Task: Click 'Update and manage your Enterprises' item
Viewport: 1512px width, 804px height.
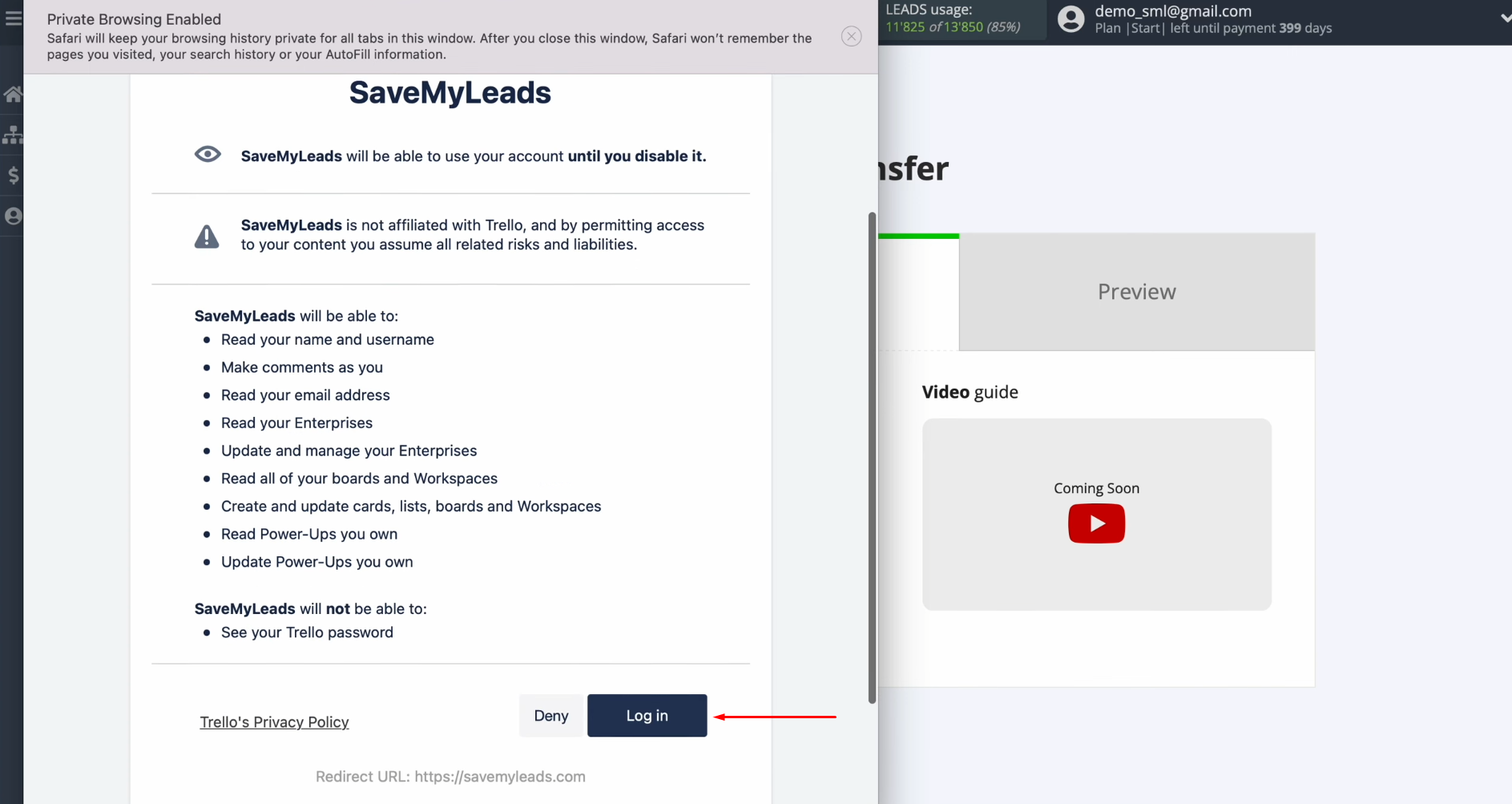Action: (349, 450)
